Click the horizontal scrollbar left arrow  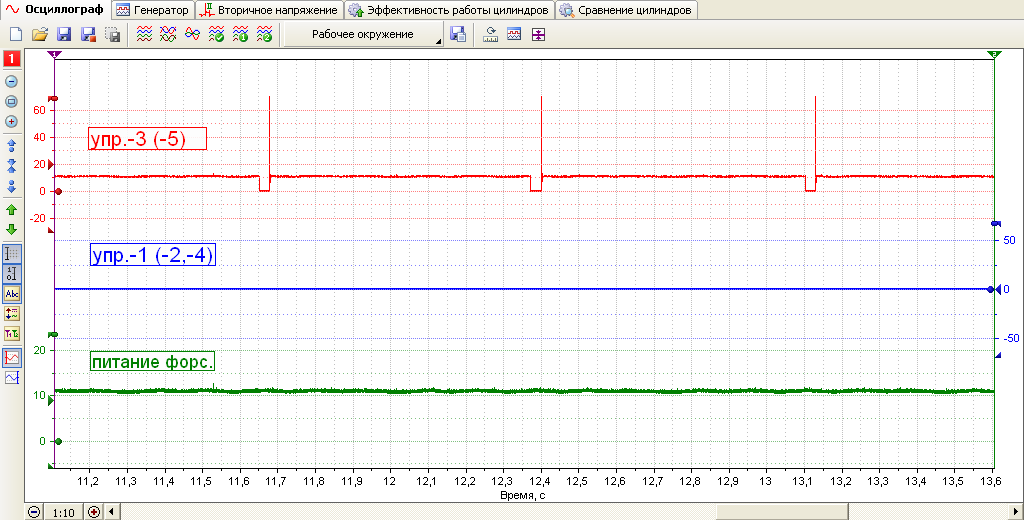point(112,512)
